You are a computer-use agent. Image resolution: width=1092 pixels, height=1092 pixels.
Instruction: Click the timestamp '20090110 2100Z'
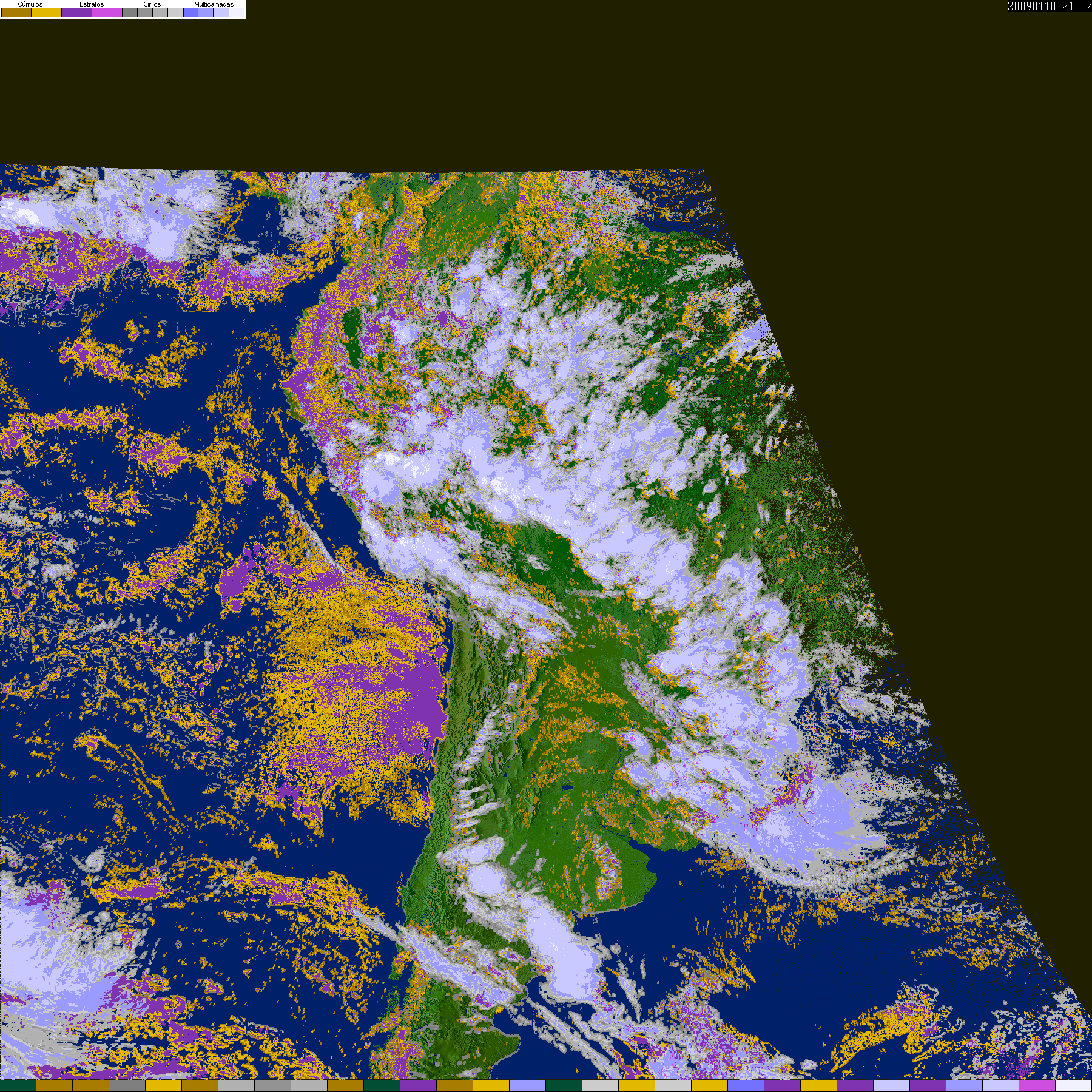[x=1050, y=6]
